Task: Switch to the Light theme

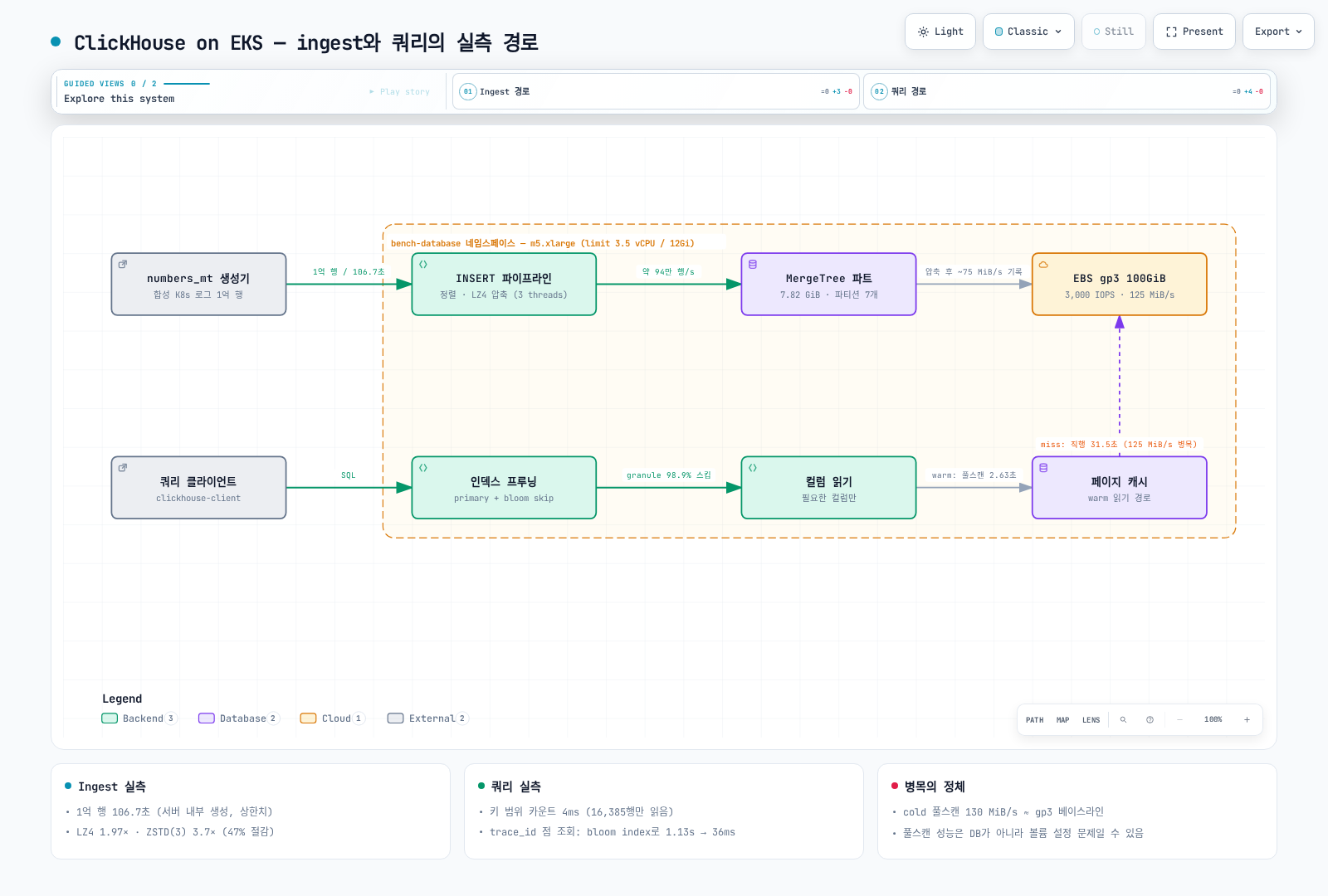Action: pyautogui.click(x=940, y=32)
